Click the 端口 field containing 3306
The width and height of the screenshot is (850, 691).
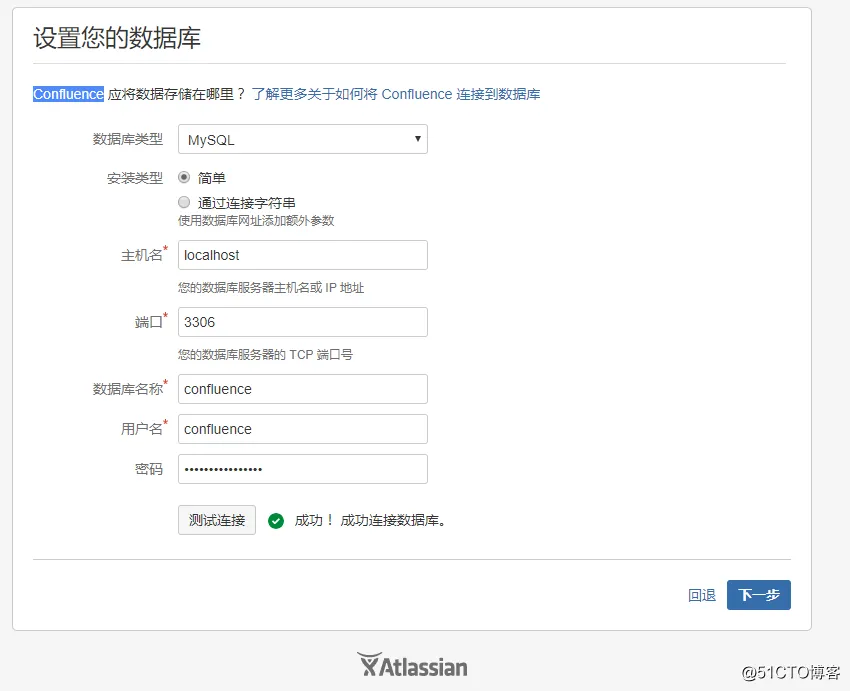(302, 321)
